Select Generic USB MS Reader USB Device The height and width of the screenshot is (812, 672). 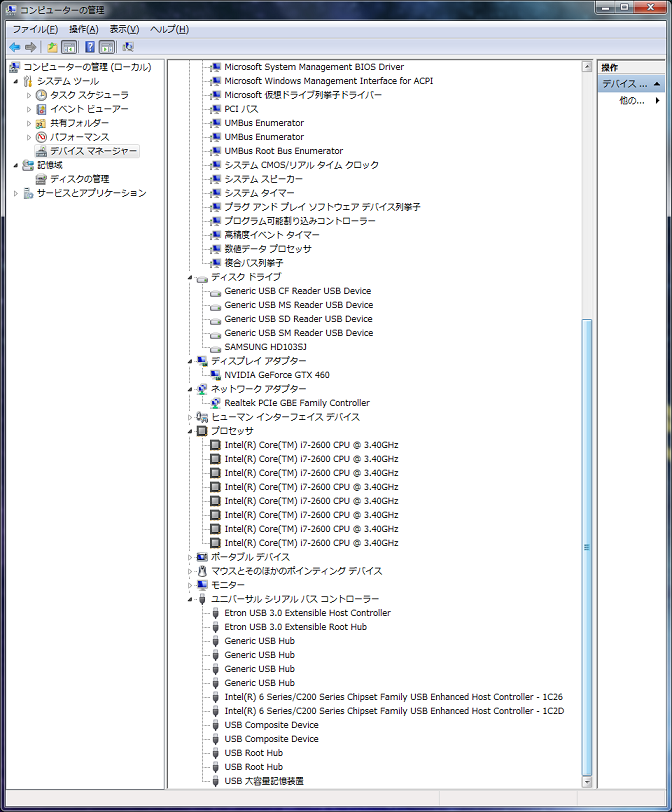[x=299, y=305]
